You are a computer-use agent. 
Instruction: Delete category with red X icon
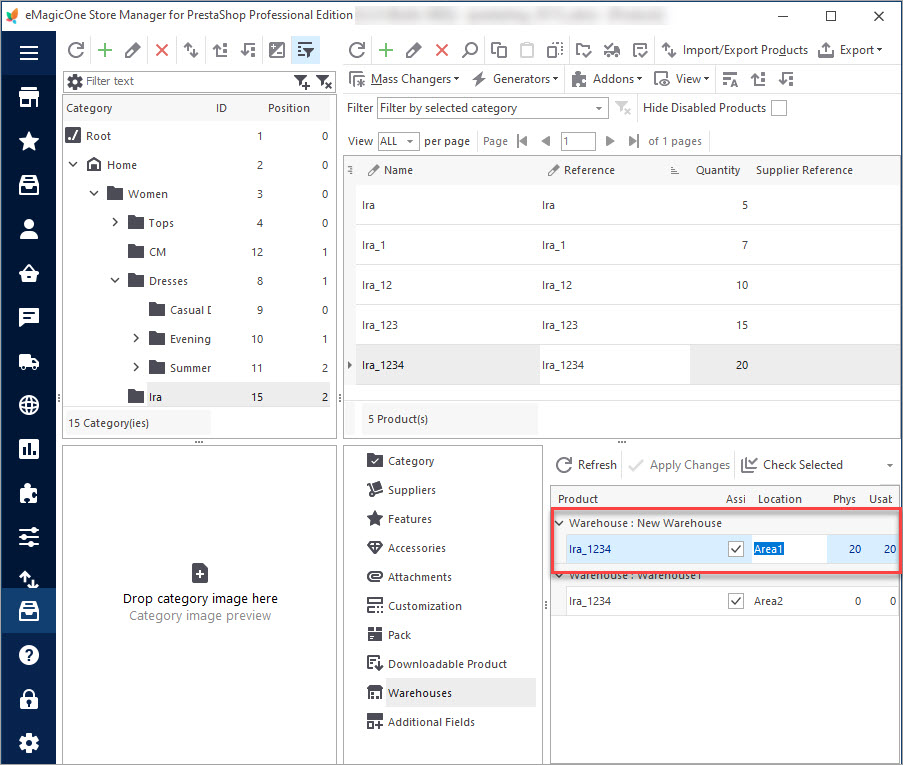coord(162,50)
